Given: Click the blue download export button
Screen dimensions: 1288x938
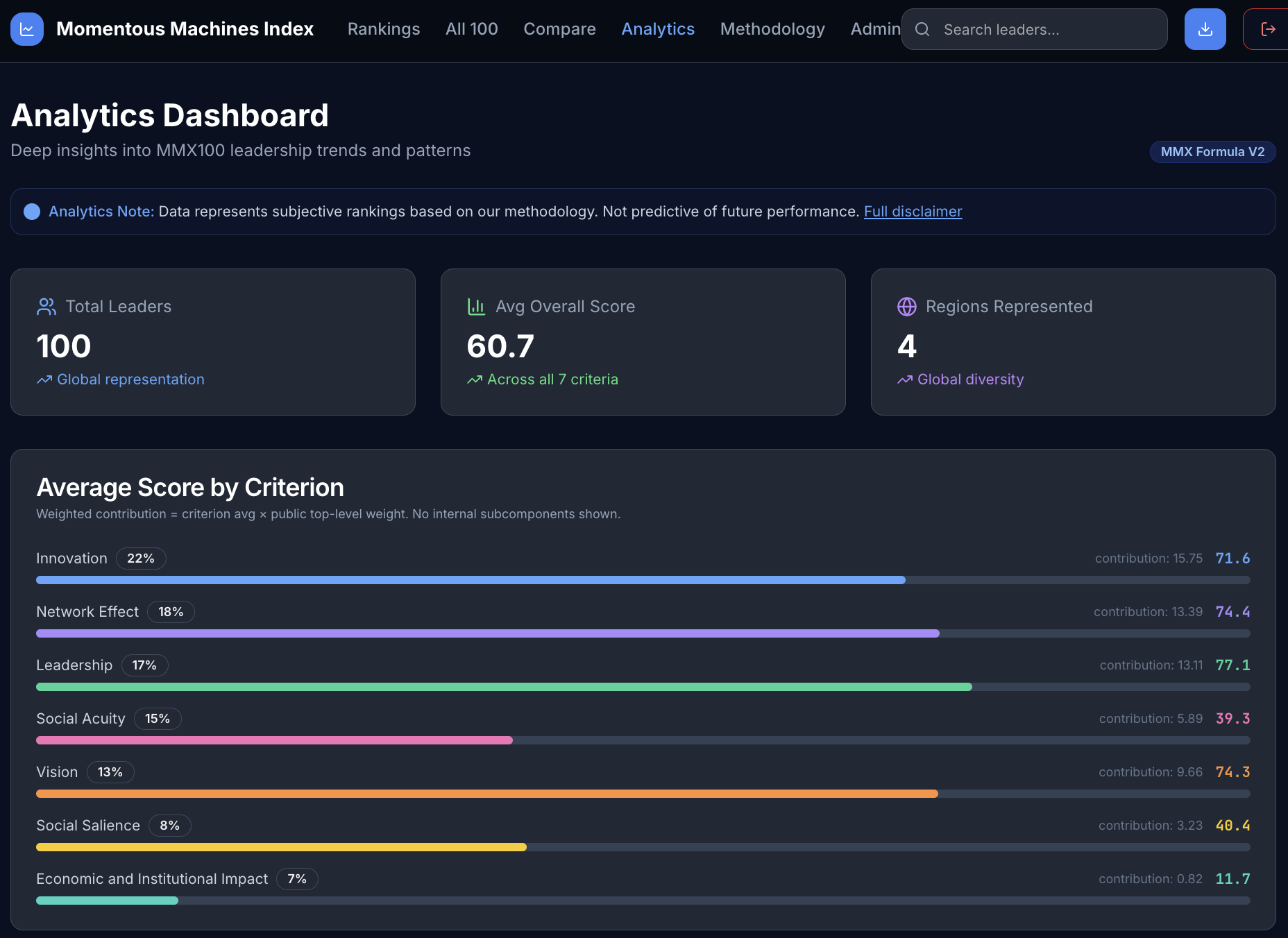Looking at the screenshot, I should click(x=1205, y=29).
